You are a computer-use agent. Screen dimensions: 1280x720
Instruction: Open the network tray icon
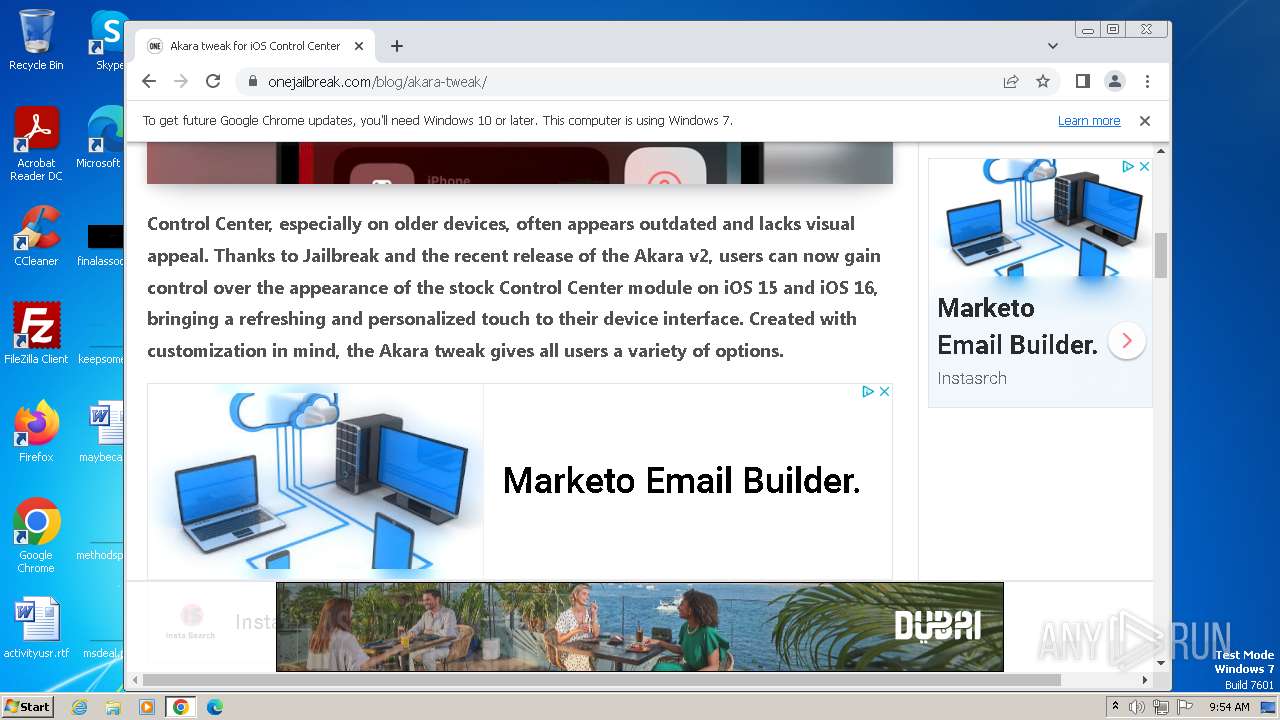coord(1161,707)
